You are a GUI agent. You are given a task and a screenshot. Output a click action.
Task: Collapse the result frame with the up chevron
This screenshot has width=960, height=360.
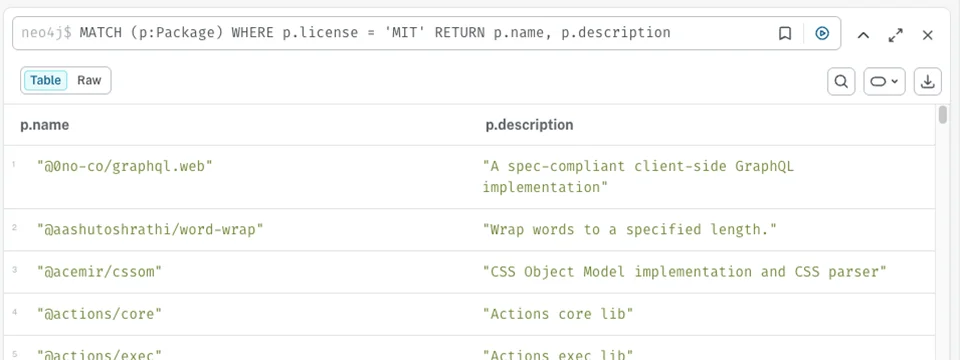863,36
